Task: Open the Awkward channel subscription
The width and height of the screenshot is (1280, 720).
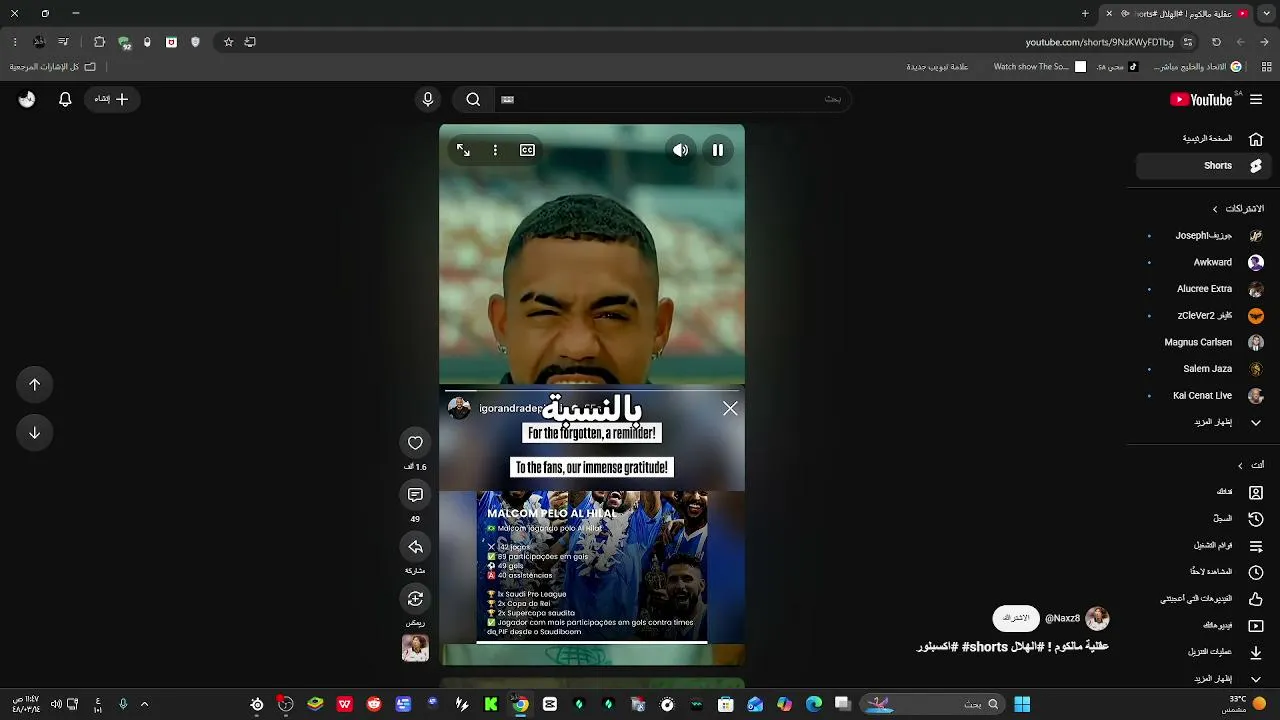Action: coord(1202,262)
